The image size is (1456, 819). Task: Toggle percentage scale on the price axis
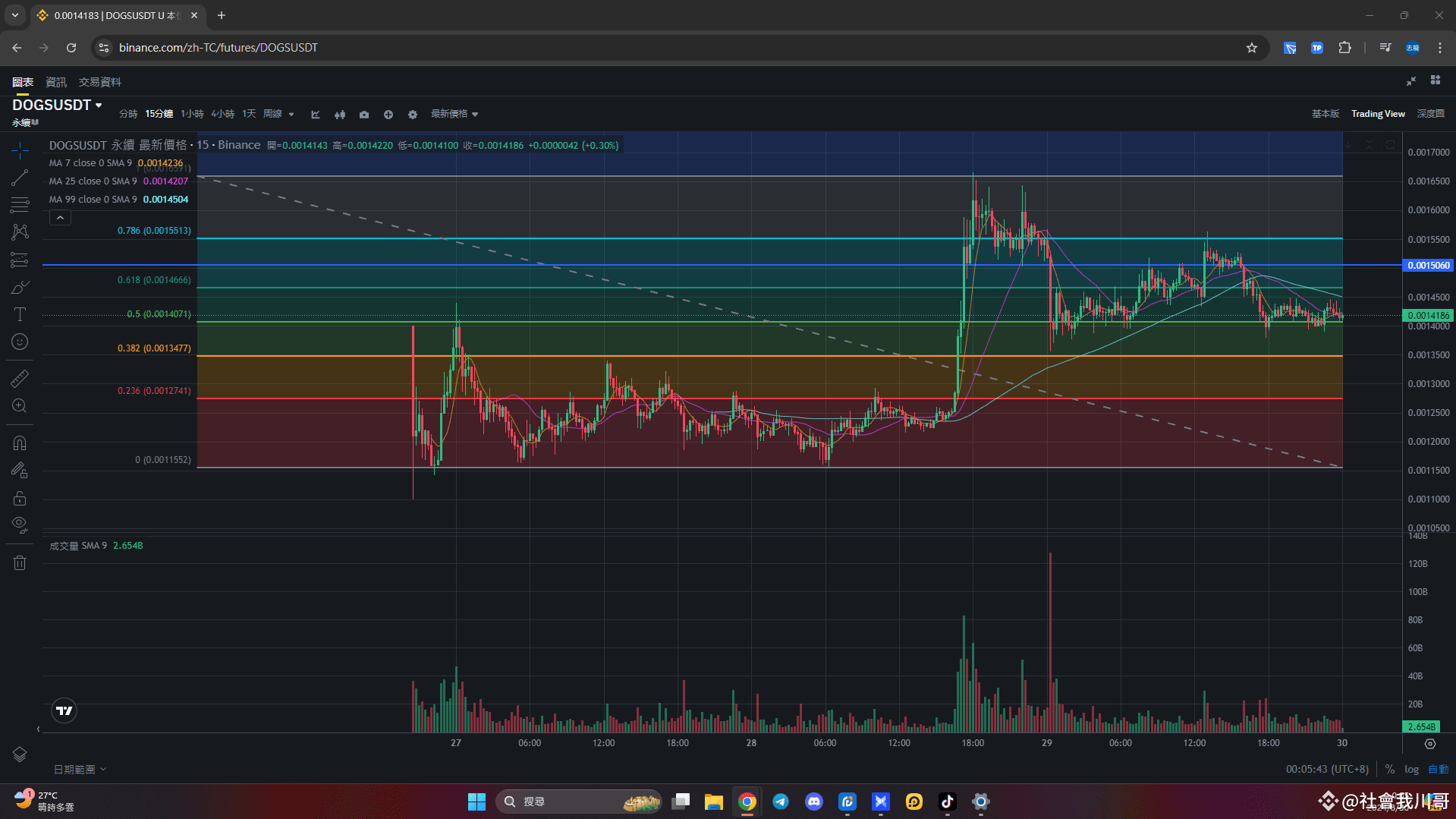pos(1389,769)
